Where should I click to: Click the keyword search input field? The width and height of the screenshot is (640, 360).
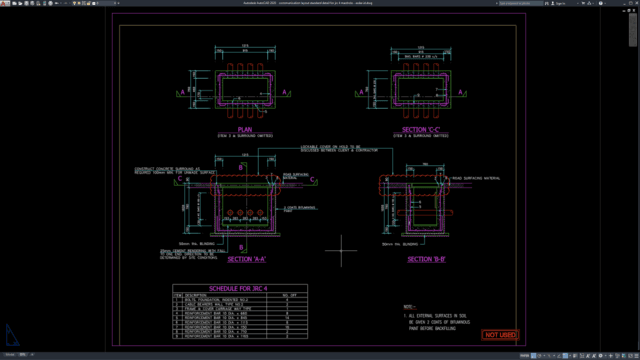click(x=521, y=3)
